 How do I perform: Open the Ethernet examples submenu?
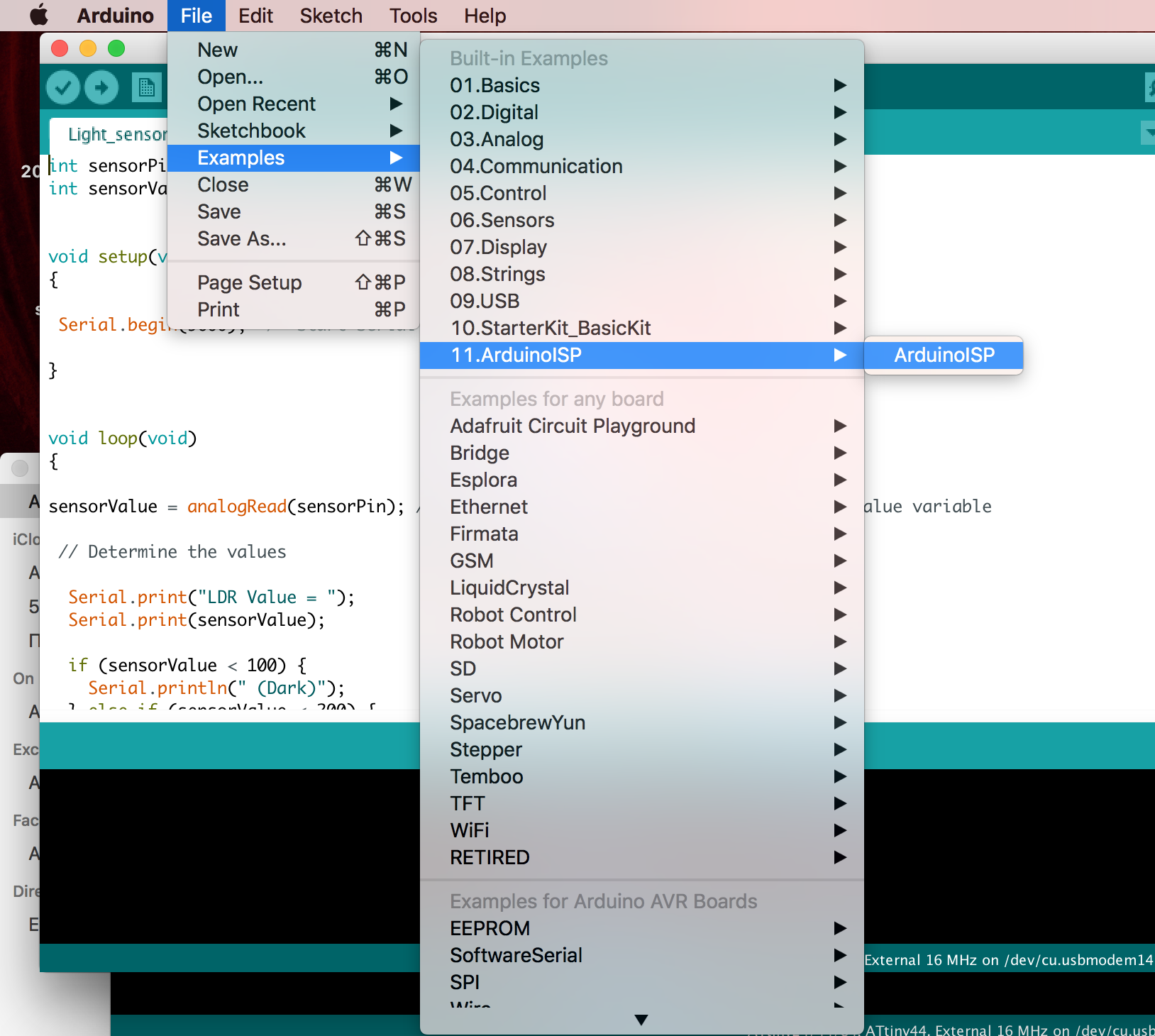(642, 507)
